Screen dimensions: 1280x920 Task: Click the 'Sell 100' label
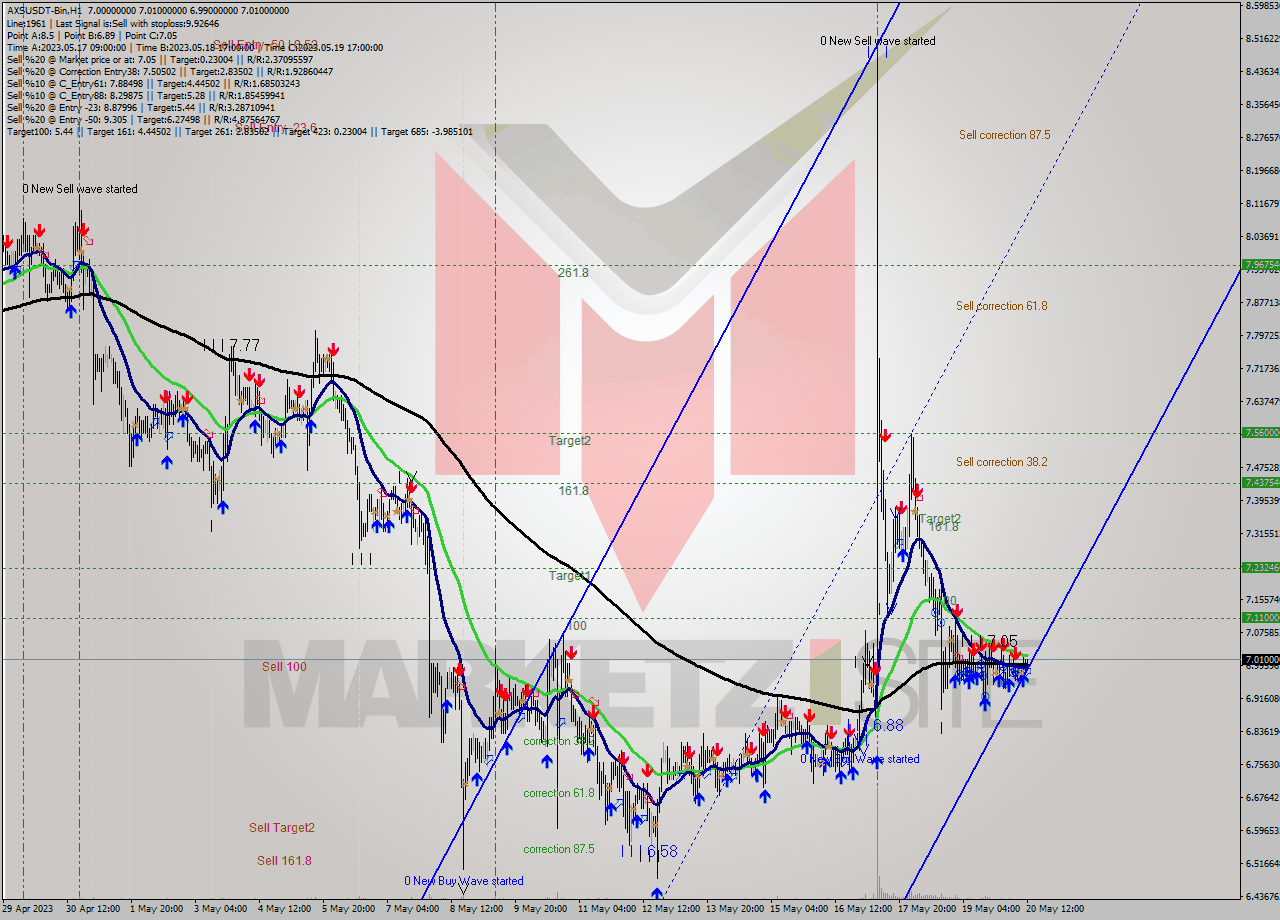pyautogui.click(x=284, y=667)
